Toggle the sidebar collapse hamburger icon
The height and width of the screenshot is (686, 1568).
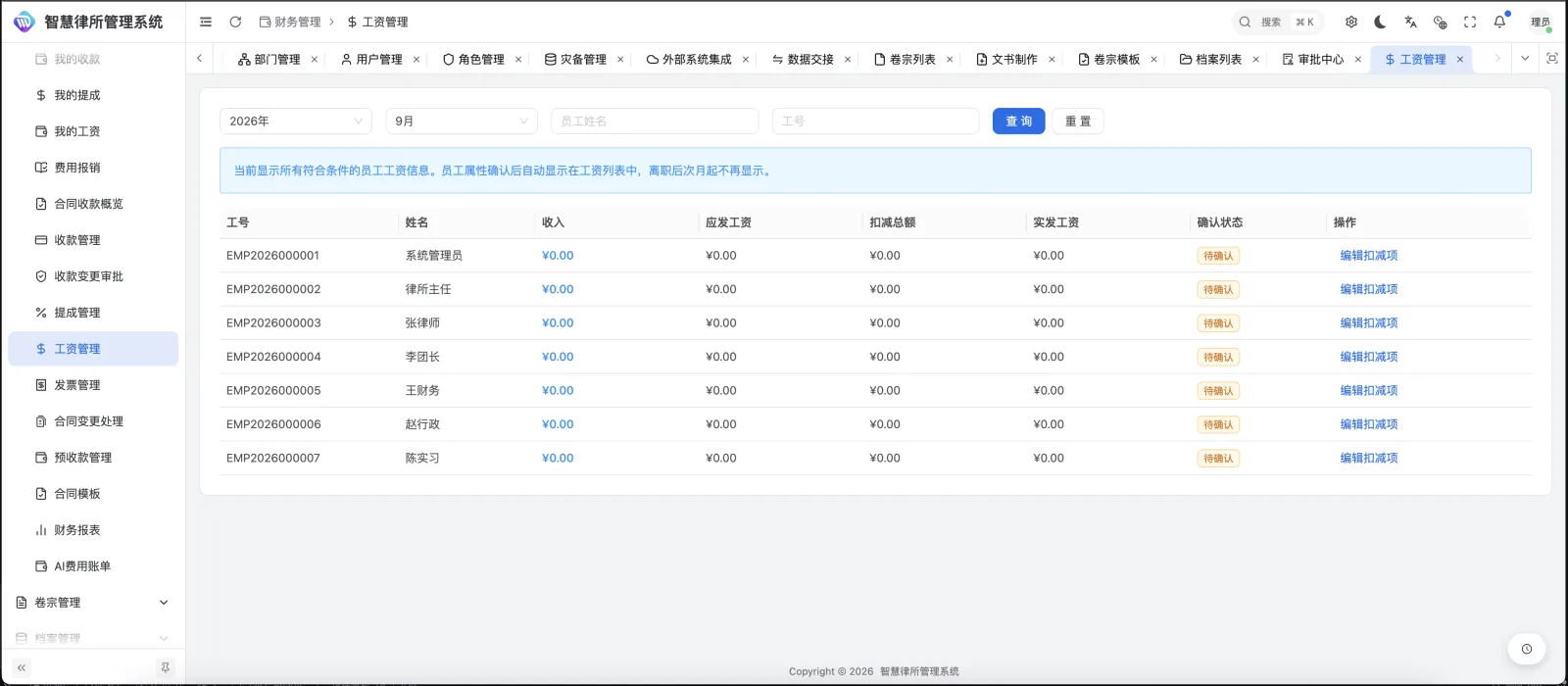click(206, 22)
